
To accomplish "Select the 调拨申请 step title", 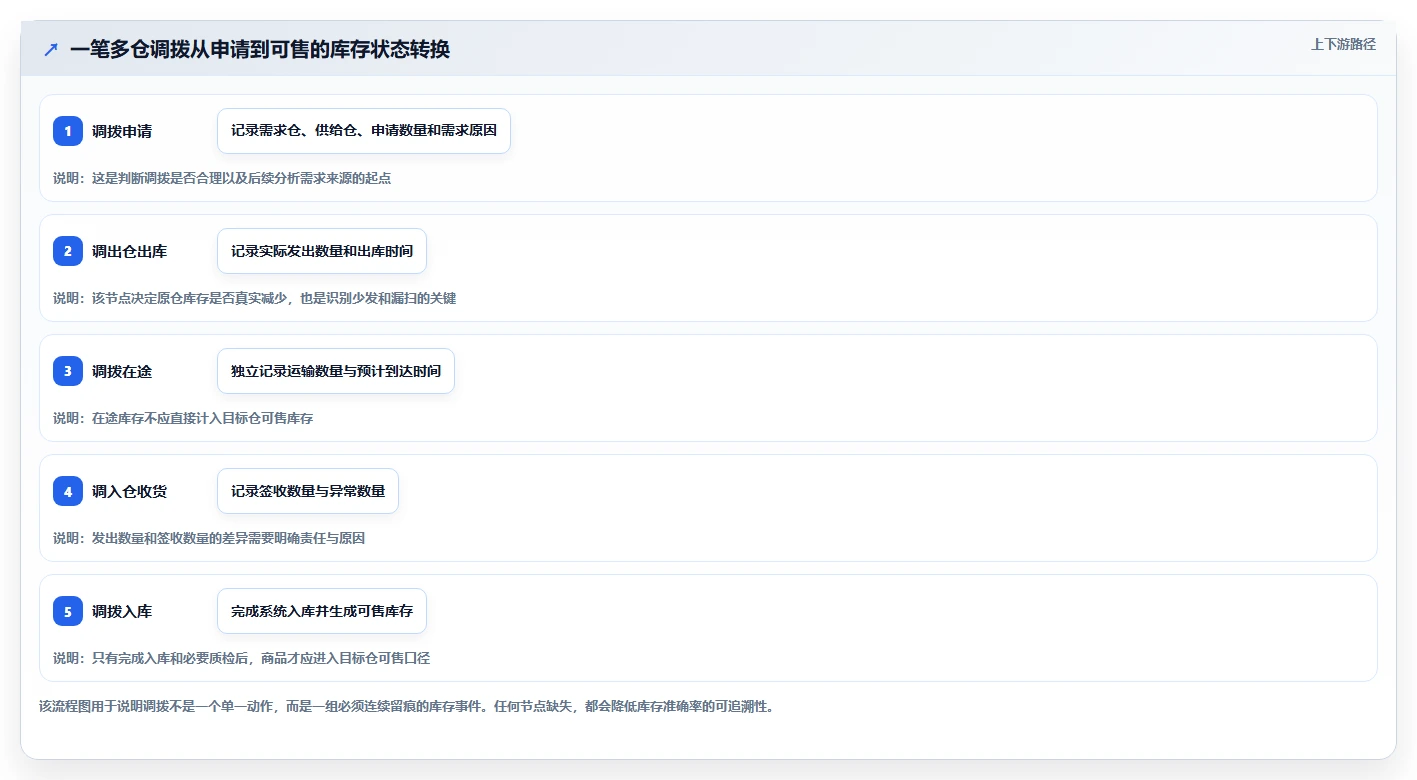I will point(122,131).
